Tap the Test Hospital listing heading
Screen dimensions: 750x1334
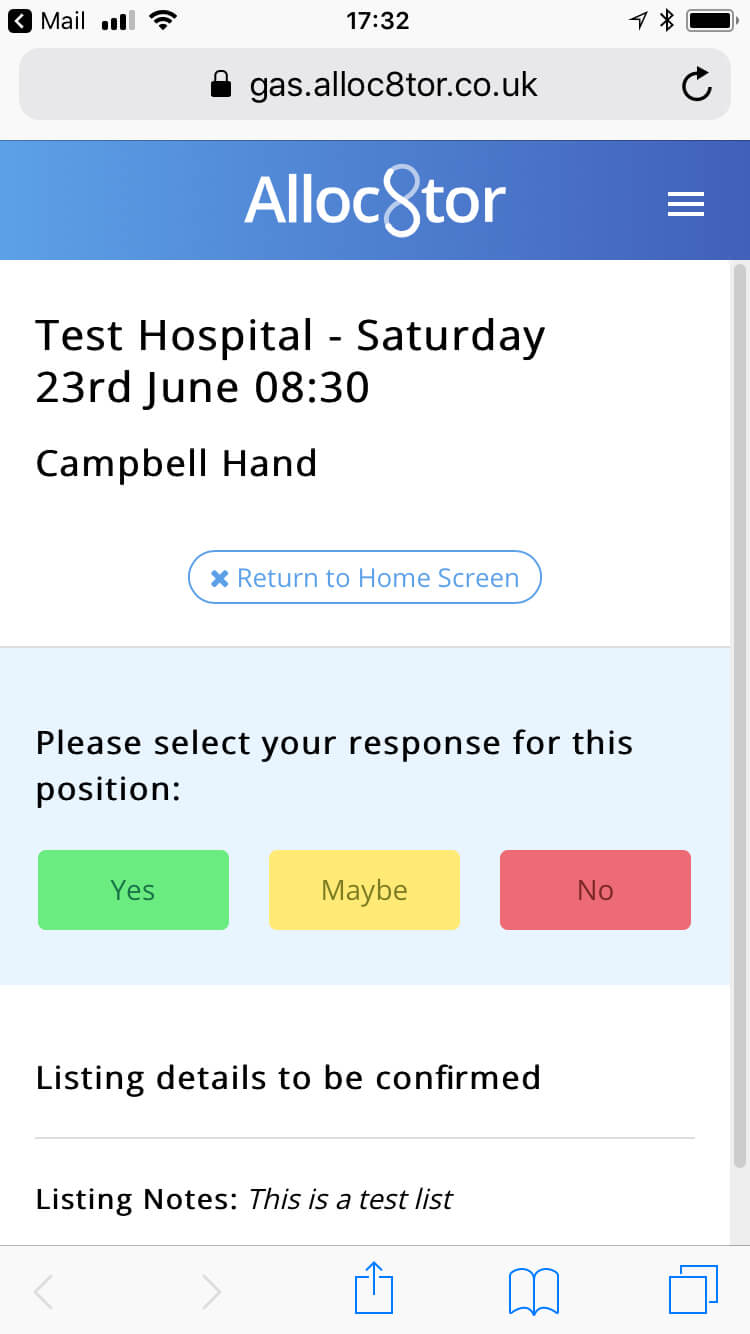(x=290, y=360)
